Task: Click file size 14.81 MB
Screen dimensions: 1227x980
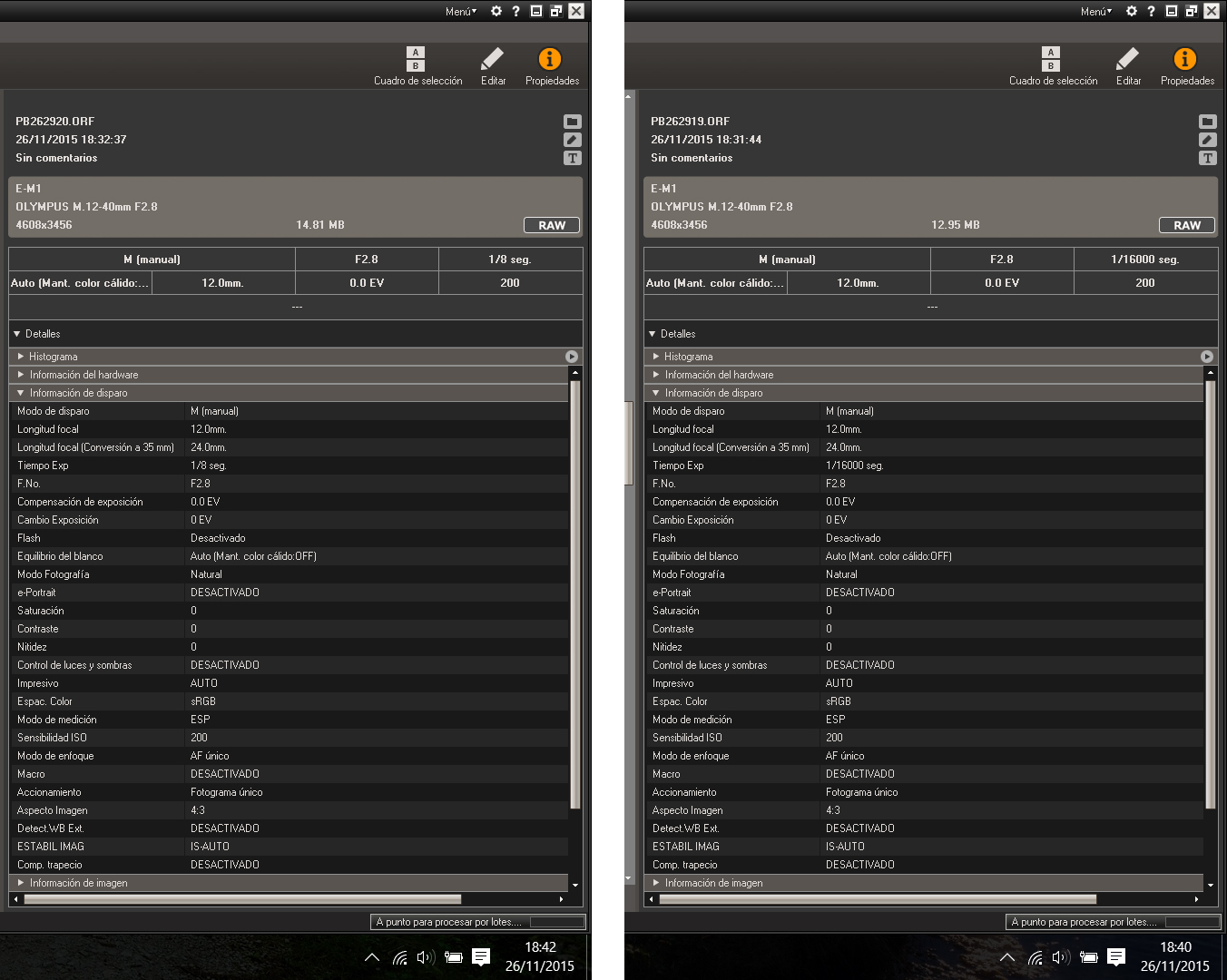Action: tap(320, 225)
